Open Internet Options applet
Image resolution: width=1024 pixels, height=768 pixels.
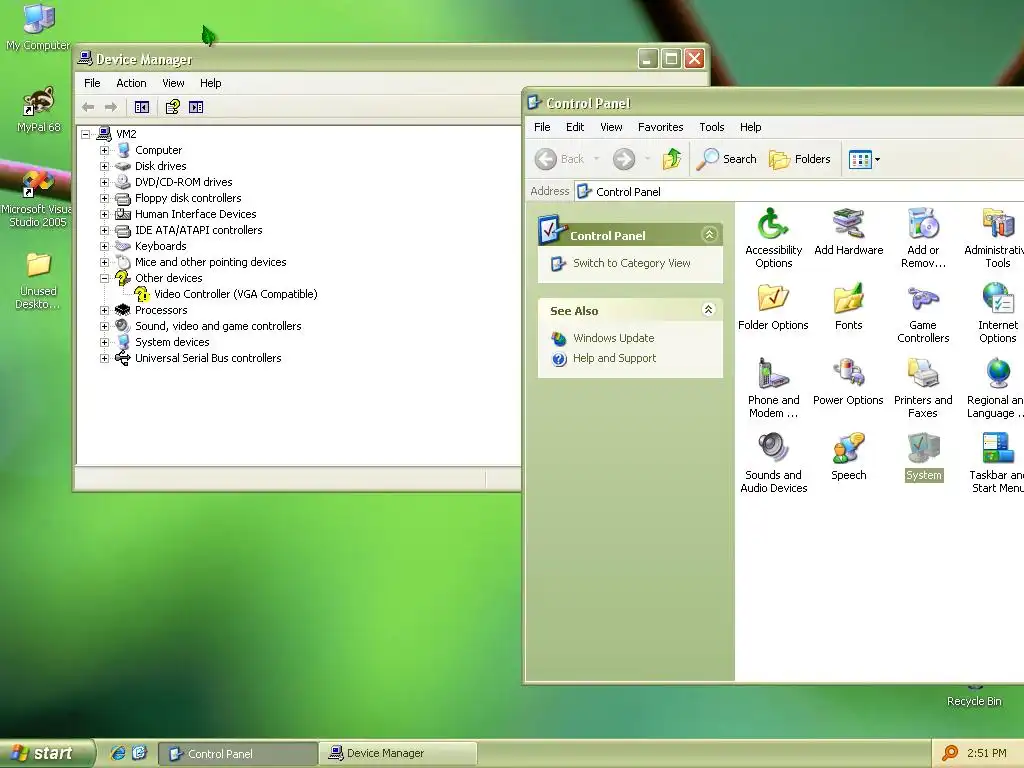(997, 313)
